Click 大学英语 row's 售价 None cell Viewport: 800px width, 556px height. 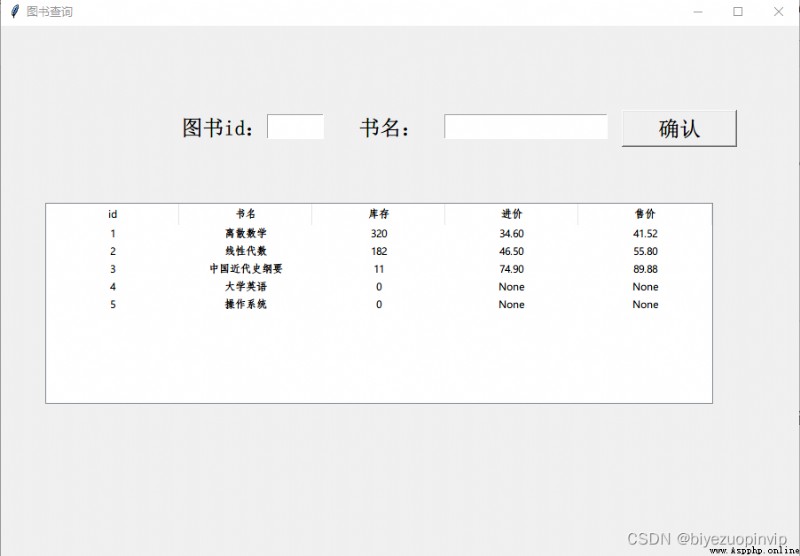point(645,287)
